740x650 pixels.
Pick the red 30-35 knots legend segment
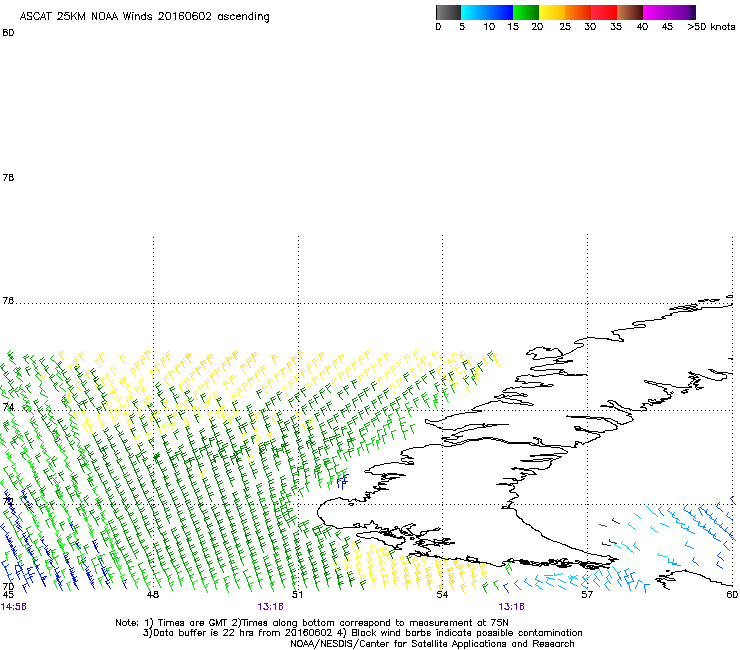pyautogui.click(x=604, y=12)
